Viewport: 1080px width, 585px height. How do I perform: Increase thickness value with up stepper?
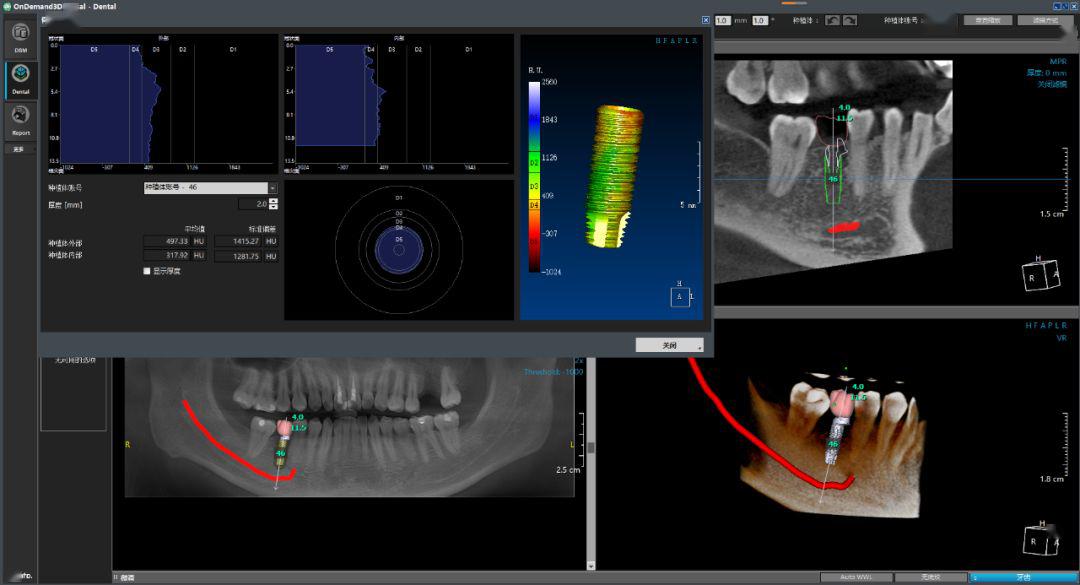[x=274, y=200]
